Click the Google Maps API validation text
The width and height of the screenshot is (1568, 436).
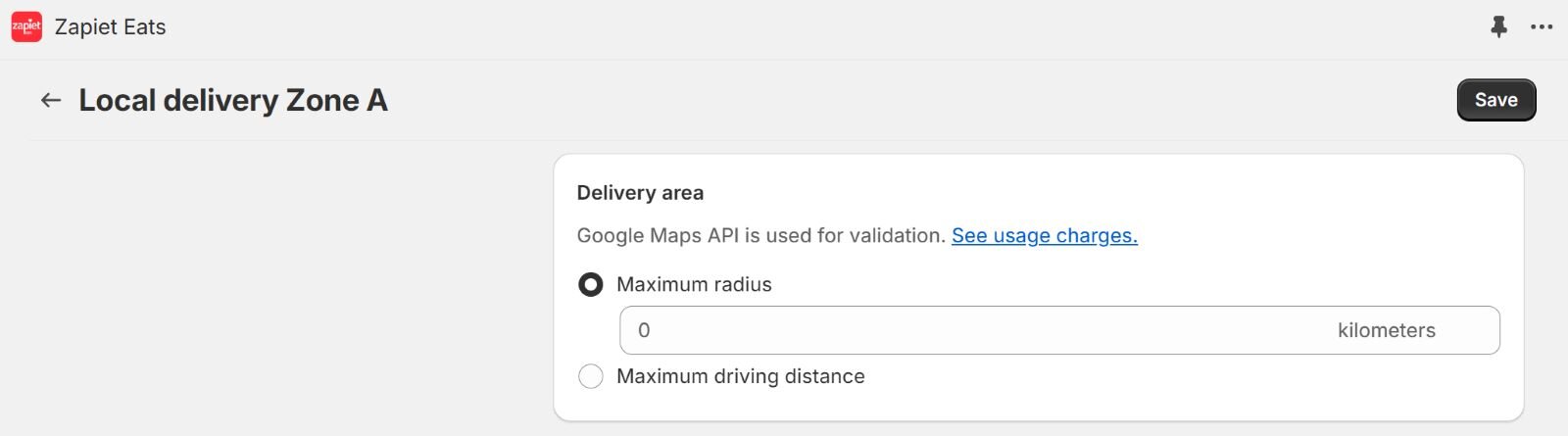pos(760,236)
